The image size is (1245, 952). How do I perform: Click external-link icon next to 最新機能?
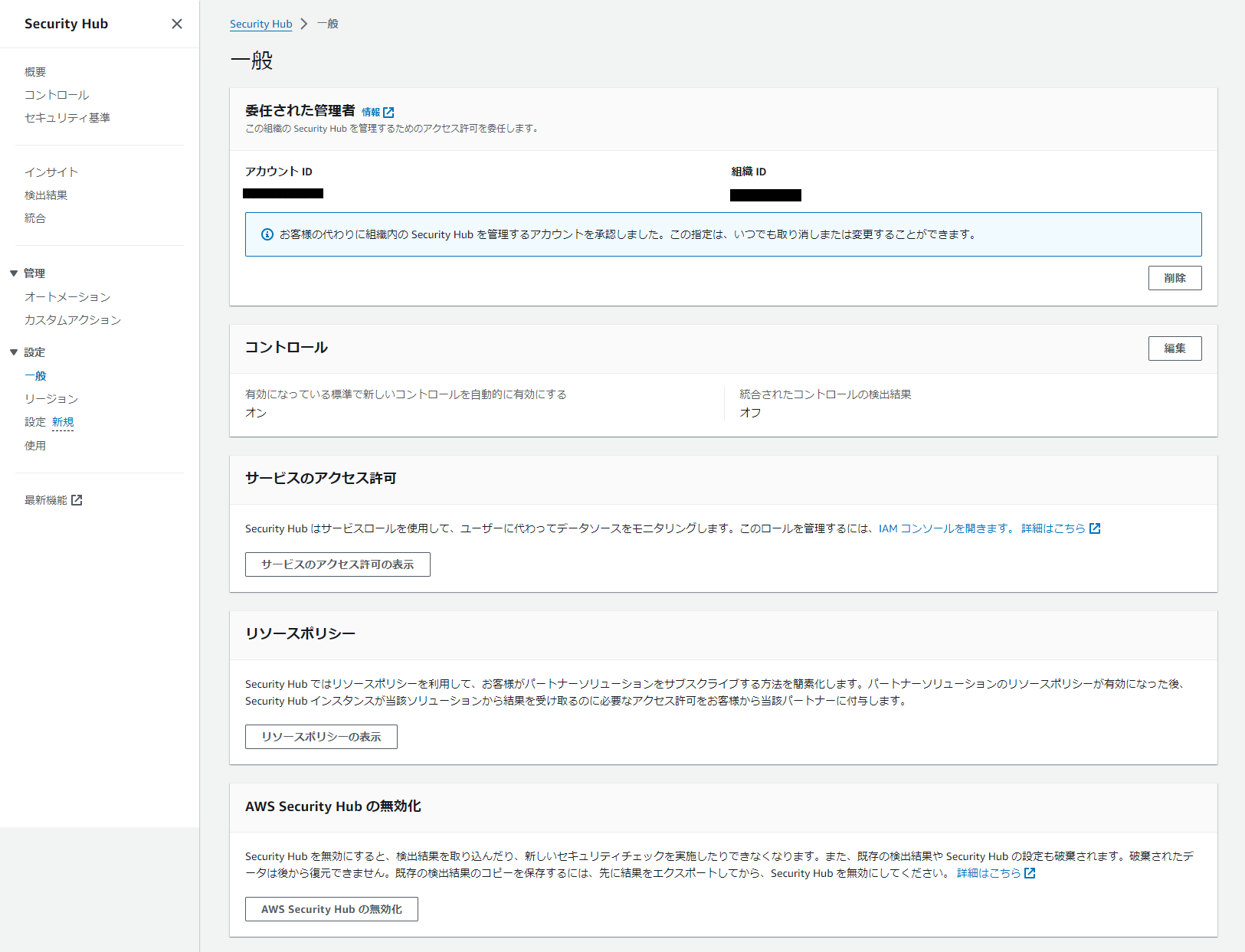pyautogui.click(x=77, y=500)
